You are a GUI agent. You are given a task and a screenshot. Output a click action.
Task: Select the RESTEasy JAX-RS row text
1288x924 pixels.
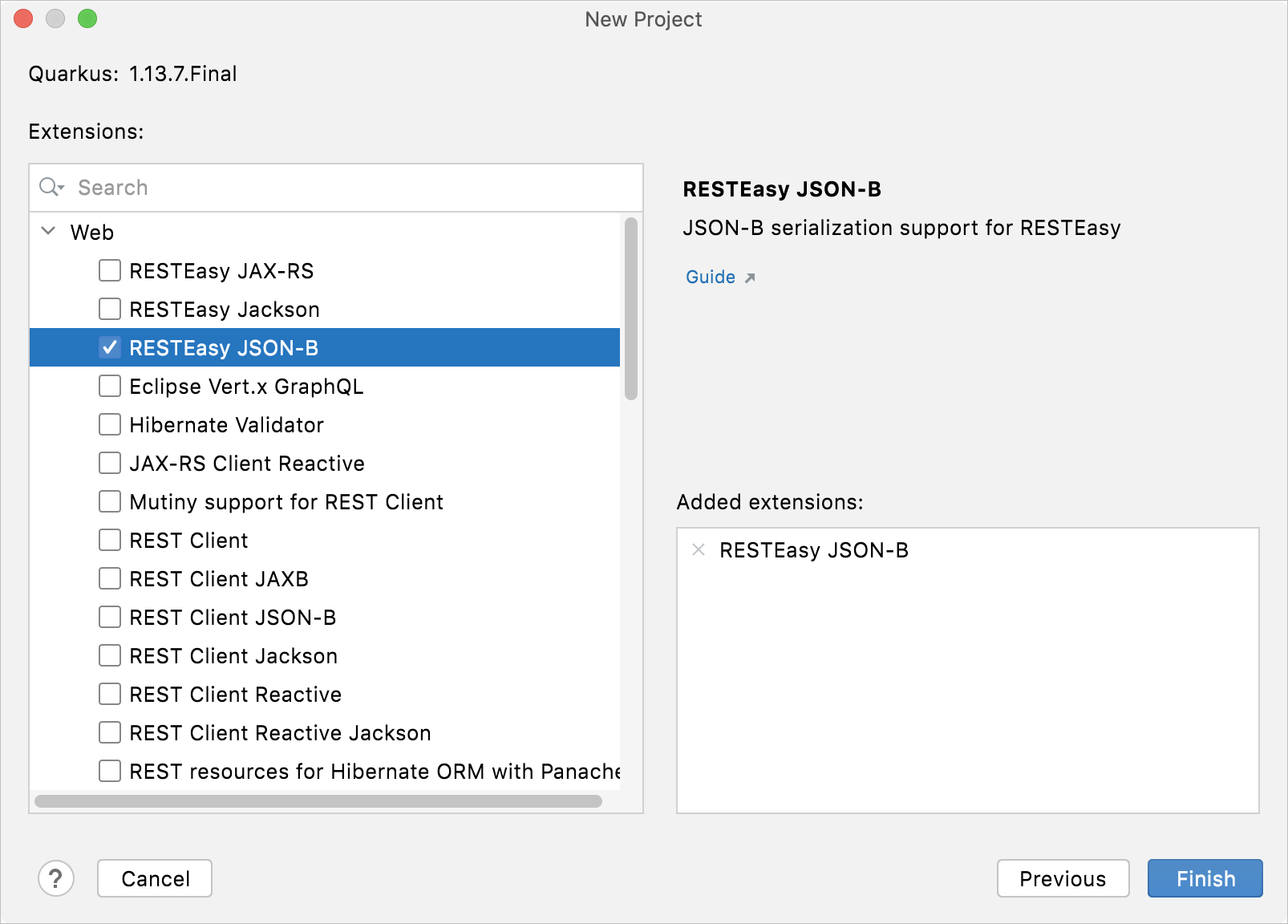point(221,271)
